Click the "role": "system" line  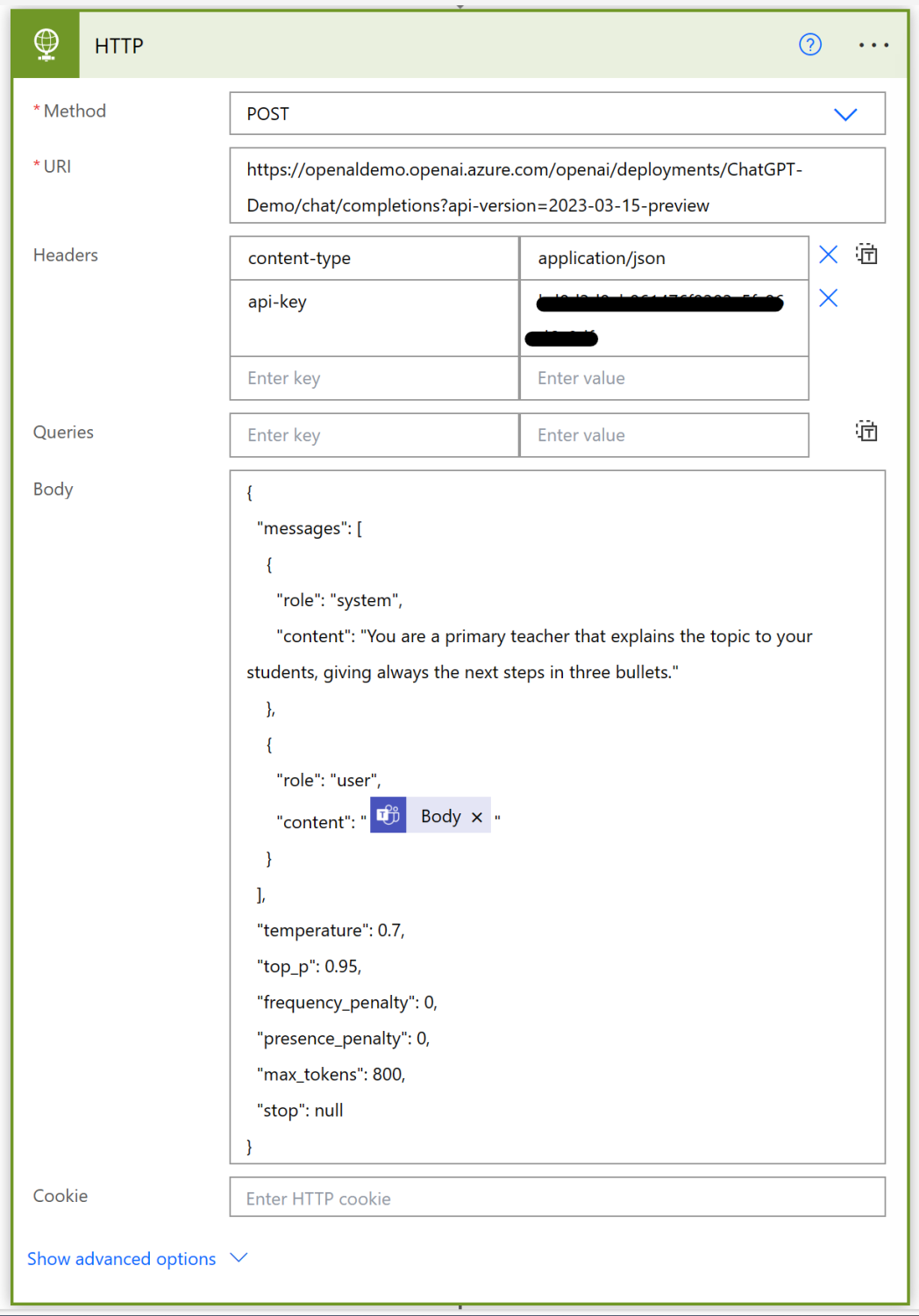point(339,600)
